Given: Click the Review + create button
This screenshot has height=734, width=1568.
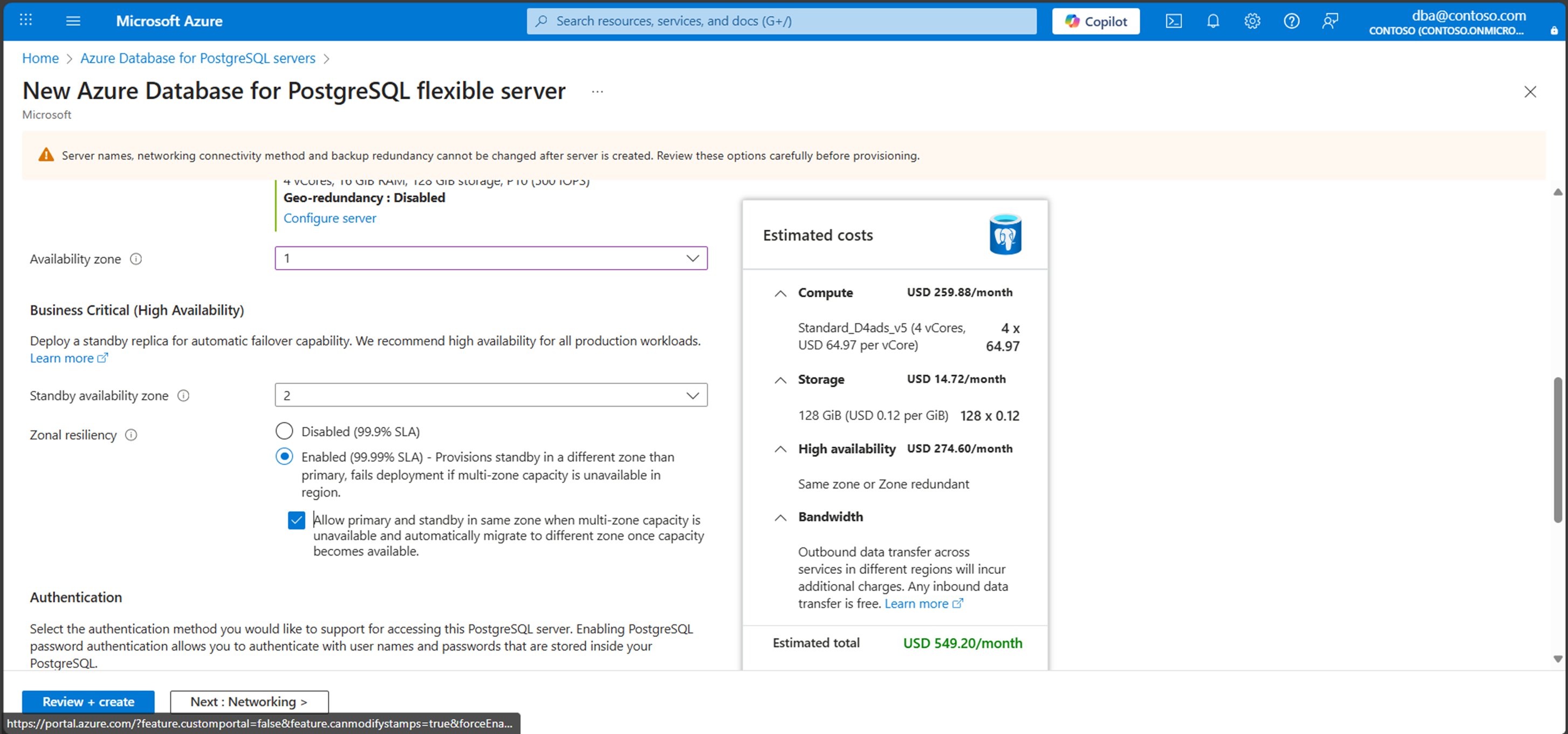Looking at the screenshot, I should [88, 702].
